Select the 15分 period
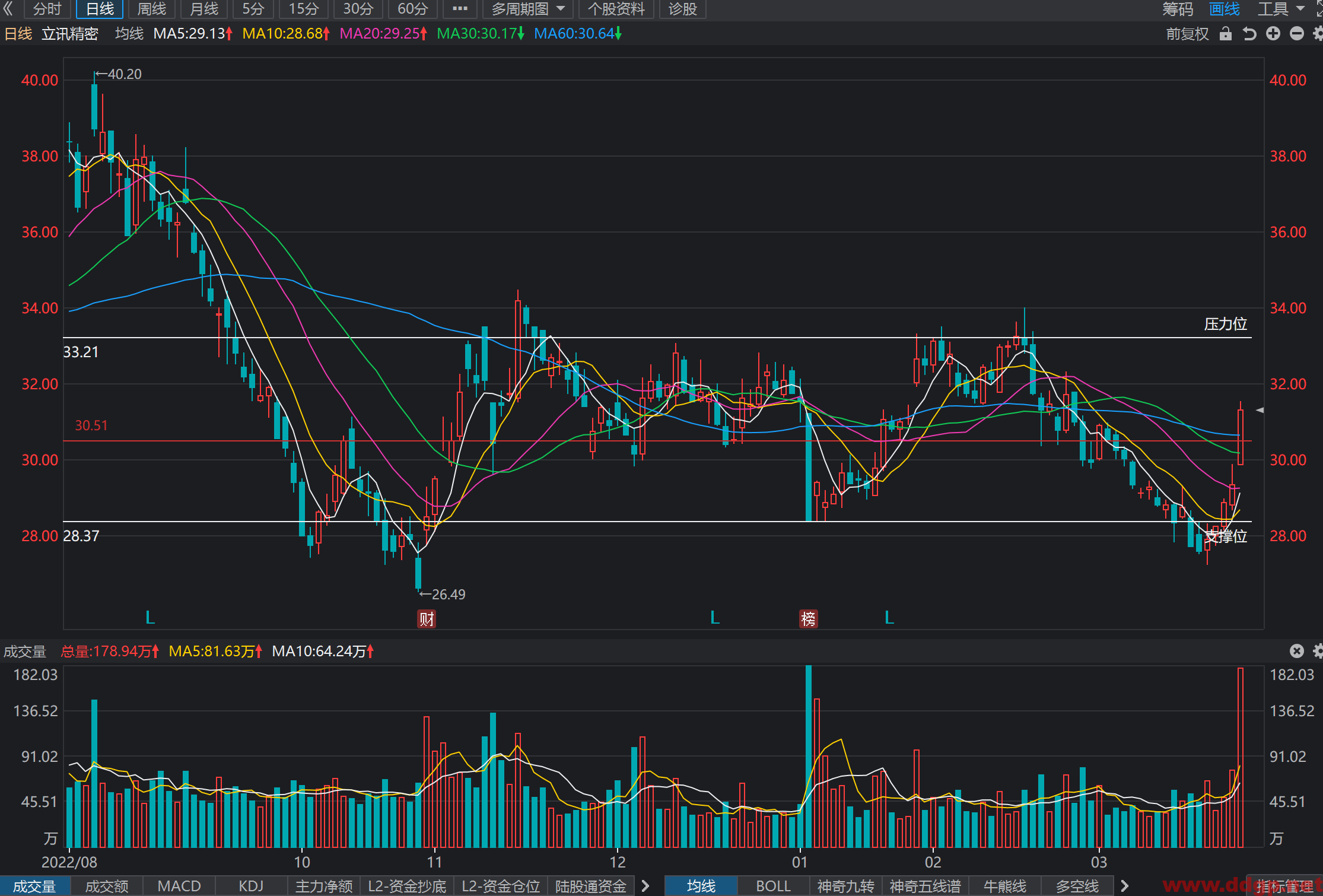The width and height of the screenshot is (1323, 896). [x=304, y=9]
